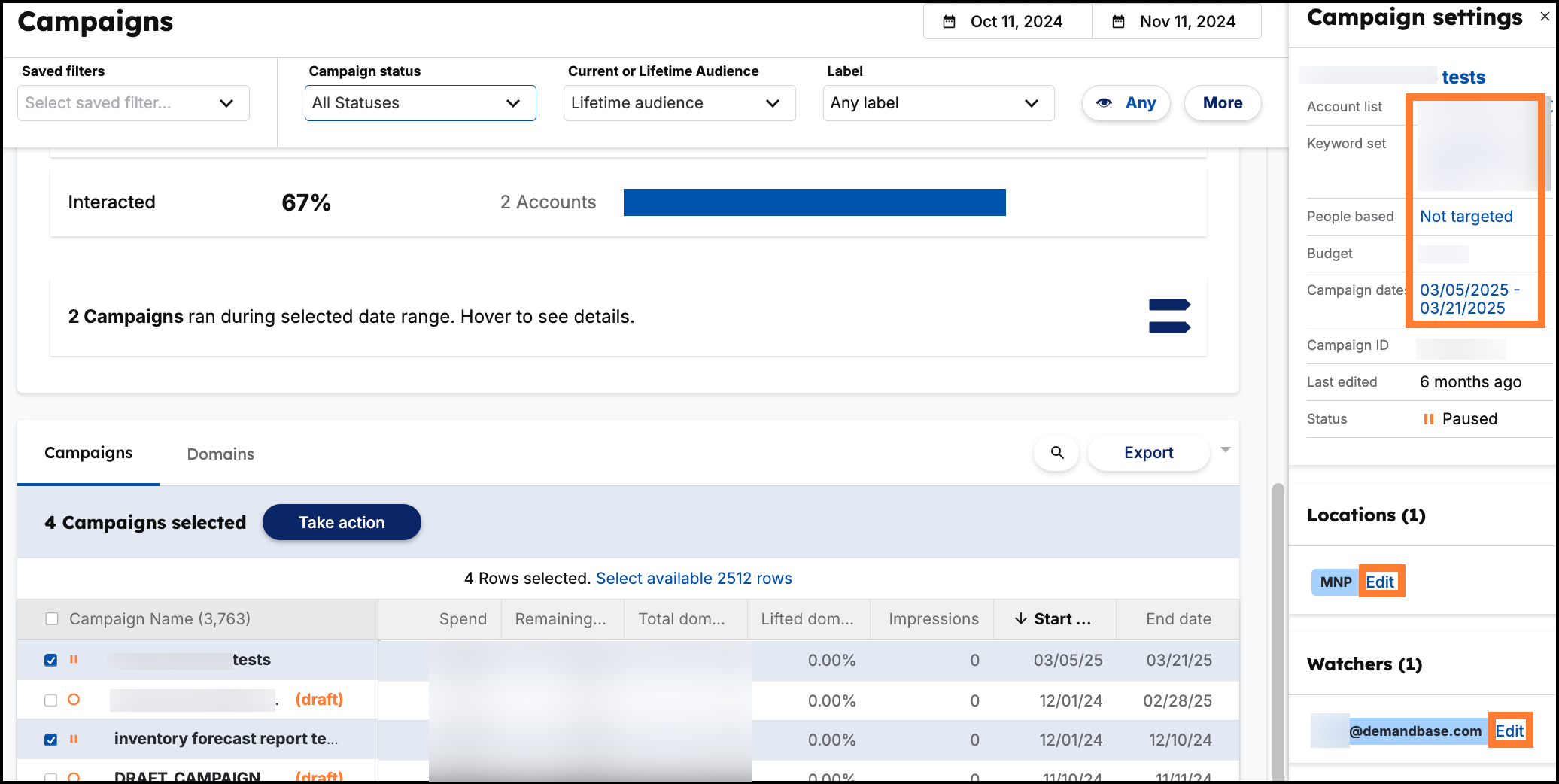Expand the arrow next to Export
Viewport: 1559px width, 784px height.
(x=1226, y=450)
